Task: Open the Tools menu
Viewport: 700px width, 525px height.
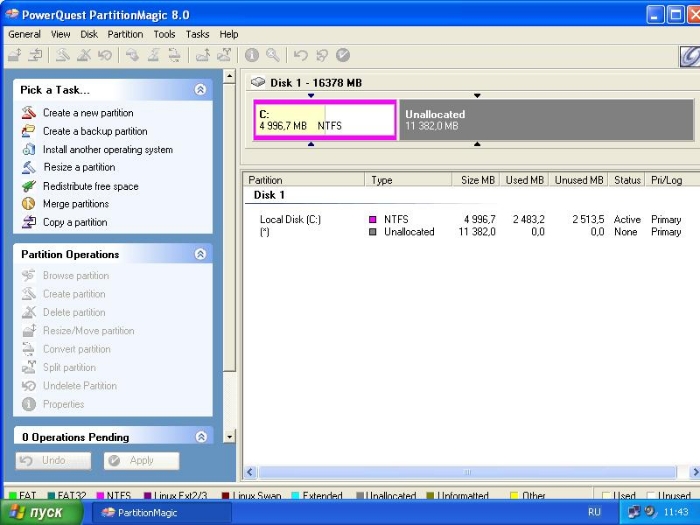Action: [x=164, y=34]
